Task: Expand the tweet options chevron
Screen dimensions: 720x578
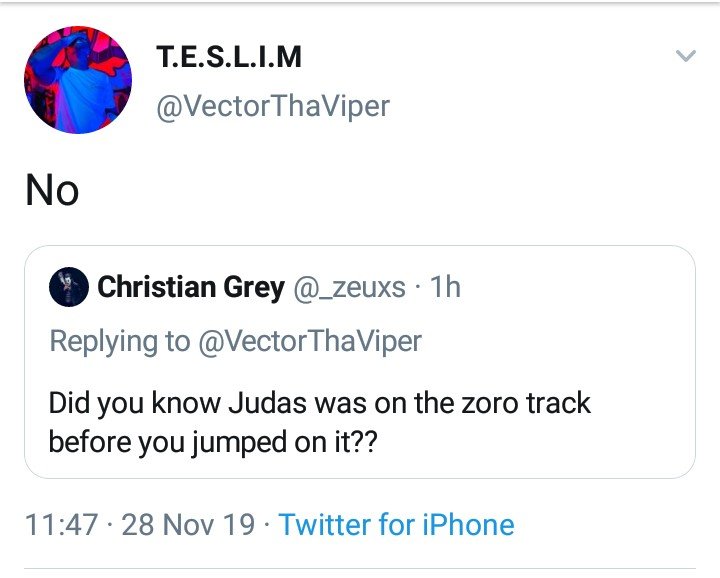Action: tap(685, 57)
